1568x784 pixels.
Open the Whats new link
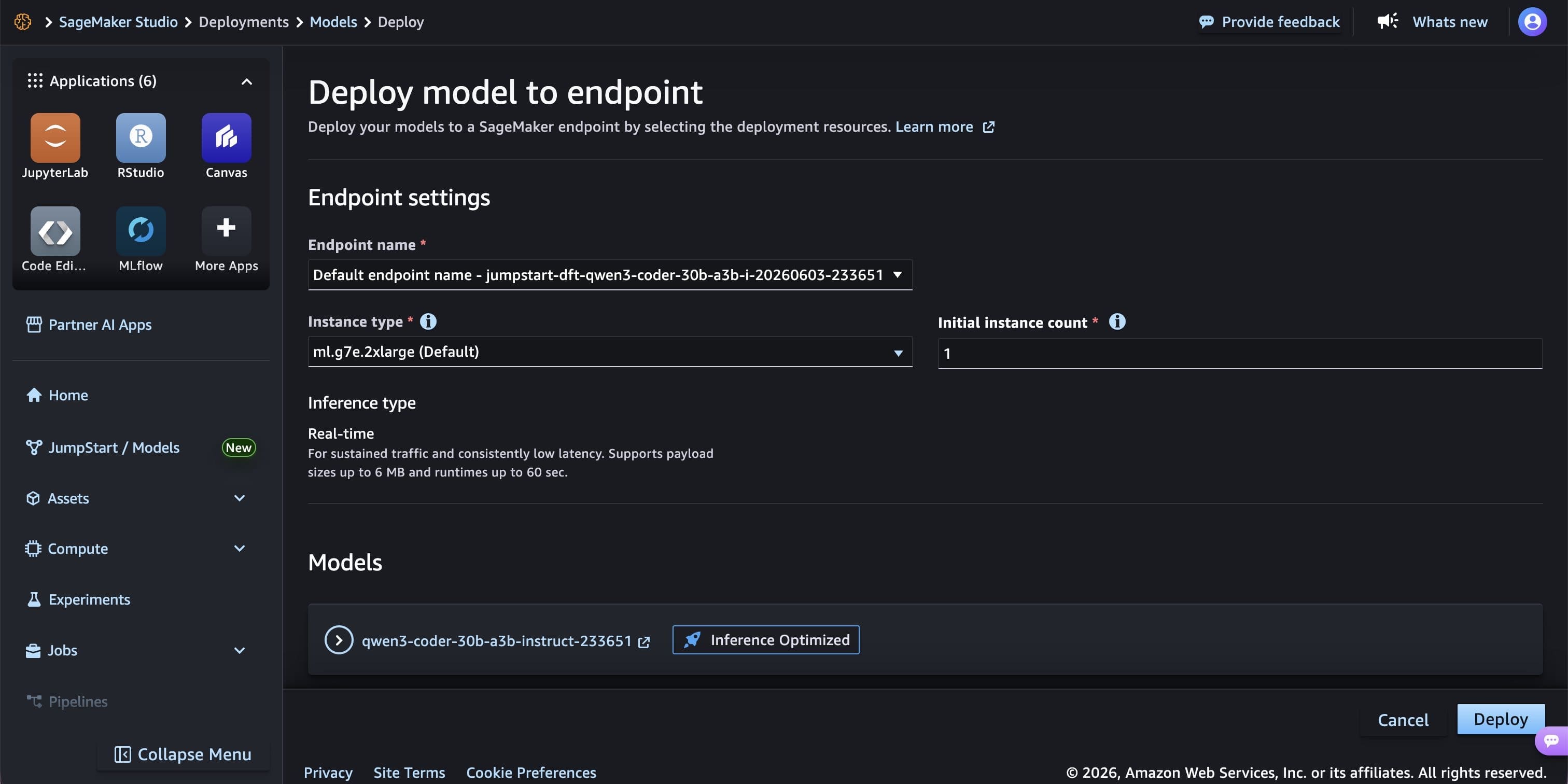(1450, 22)
